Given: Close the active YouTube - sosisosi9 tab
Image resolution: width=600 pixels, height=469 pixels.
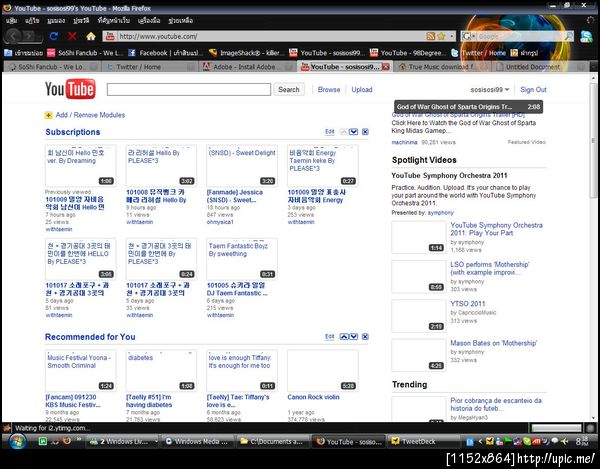Looking at the screenshot, I should 386,67.
